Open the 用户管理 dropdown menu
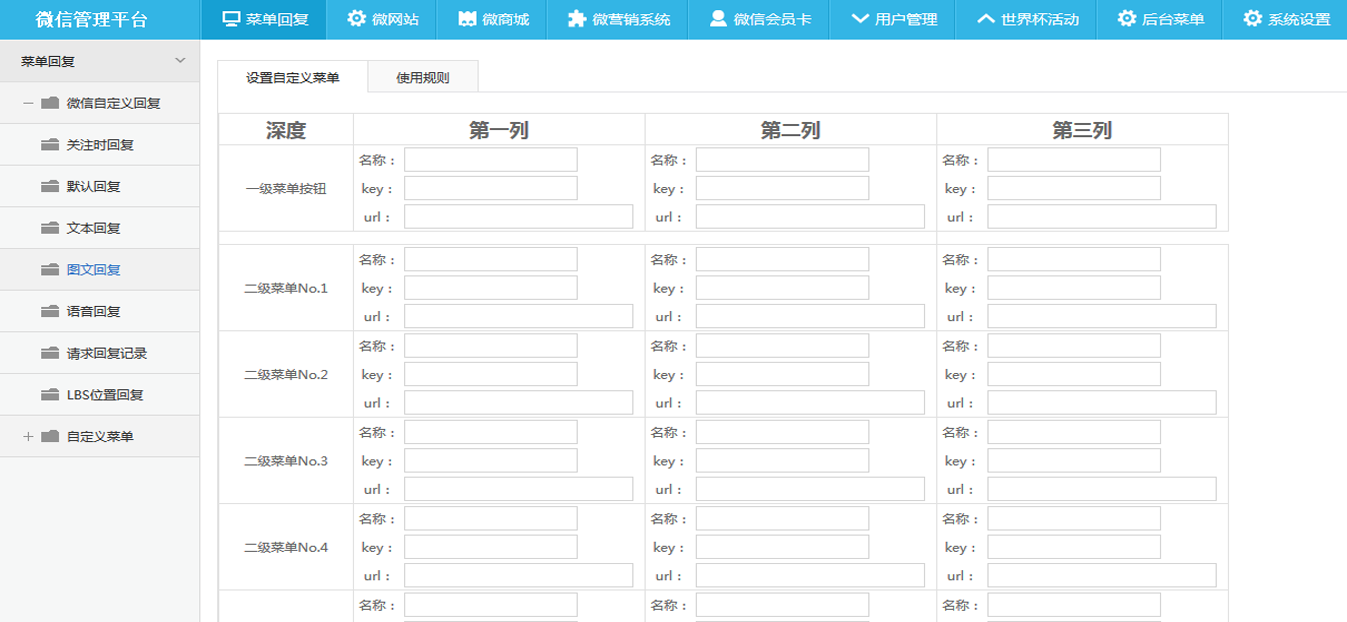 point(894,19)
